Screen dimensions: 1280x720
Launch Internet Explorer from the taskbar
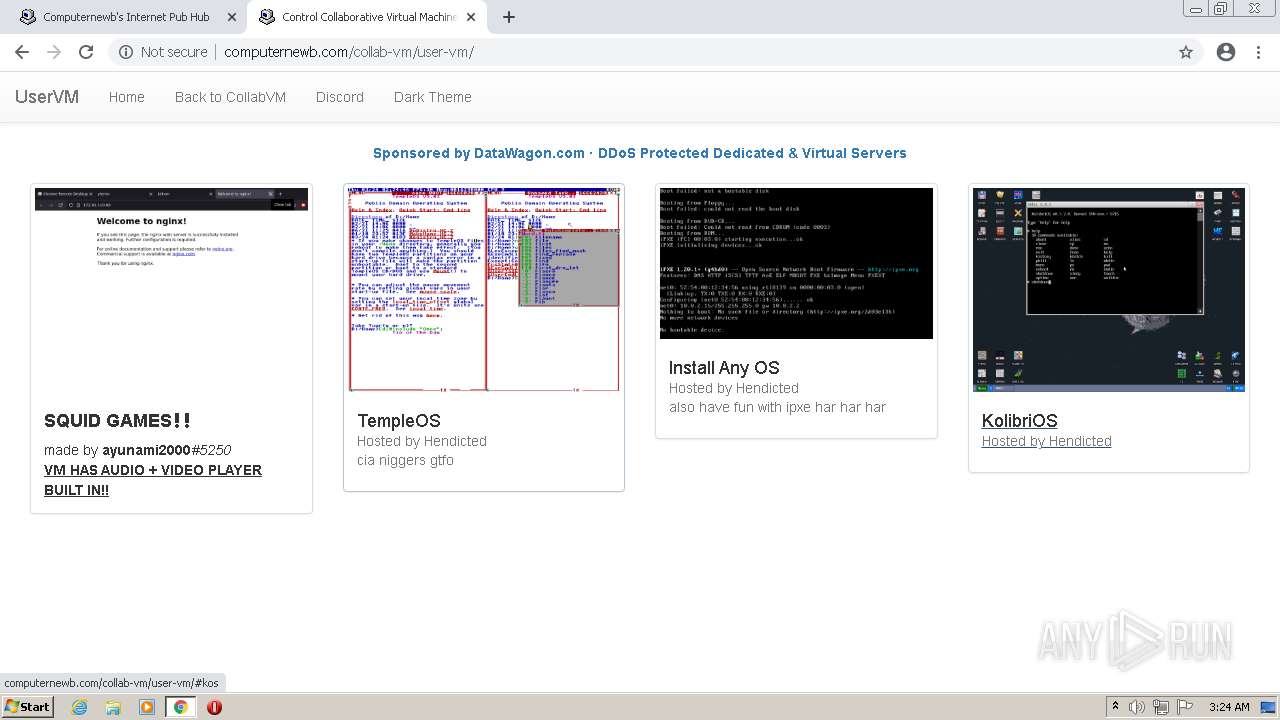(x=80, y=707)
